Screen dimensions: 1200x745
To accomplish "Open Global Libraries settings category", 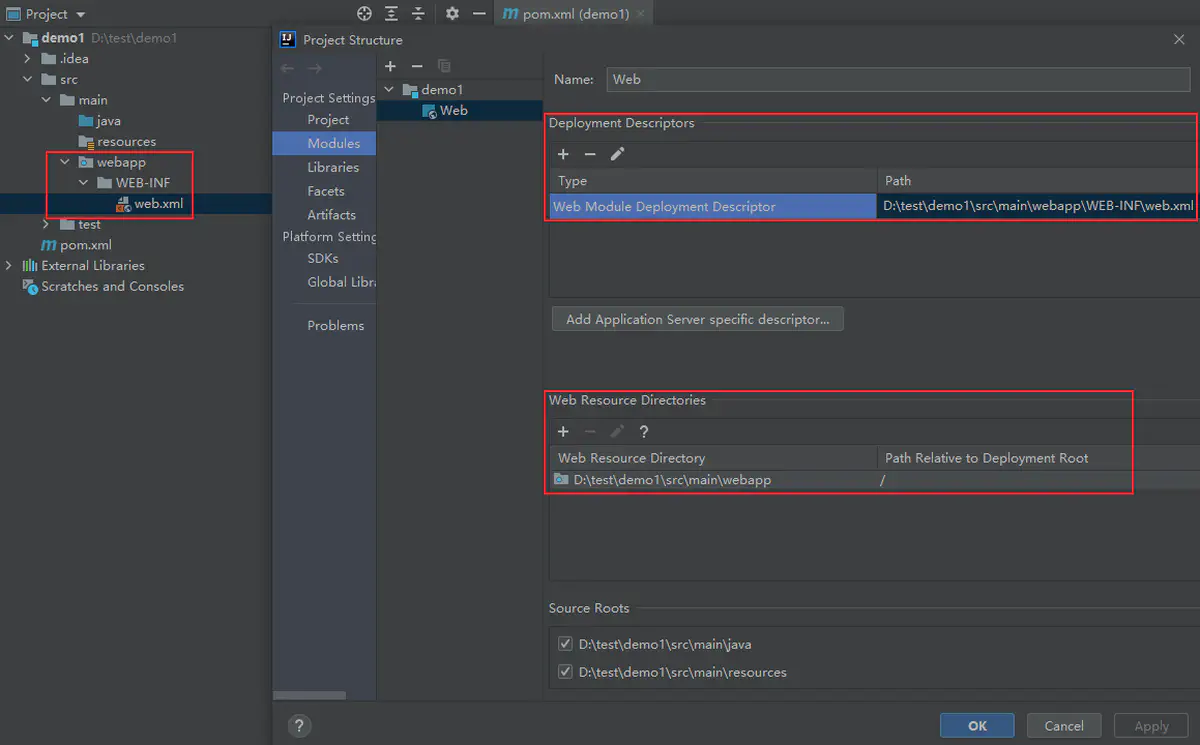I will (341, 282).
